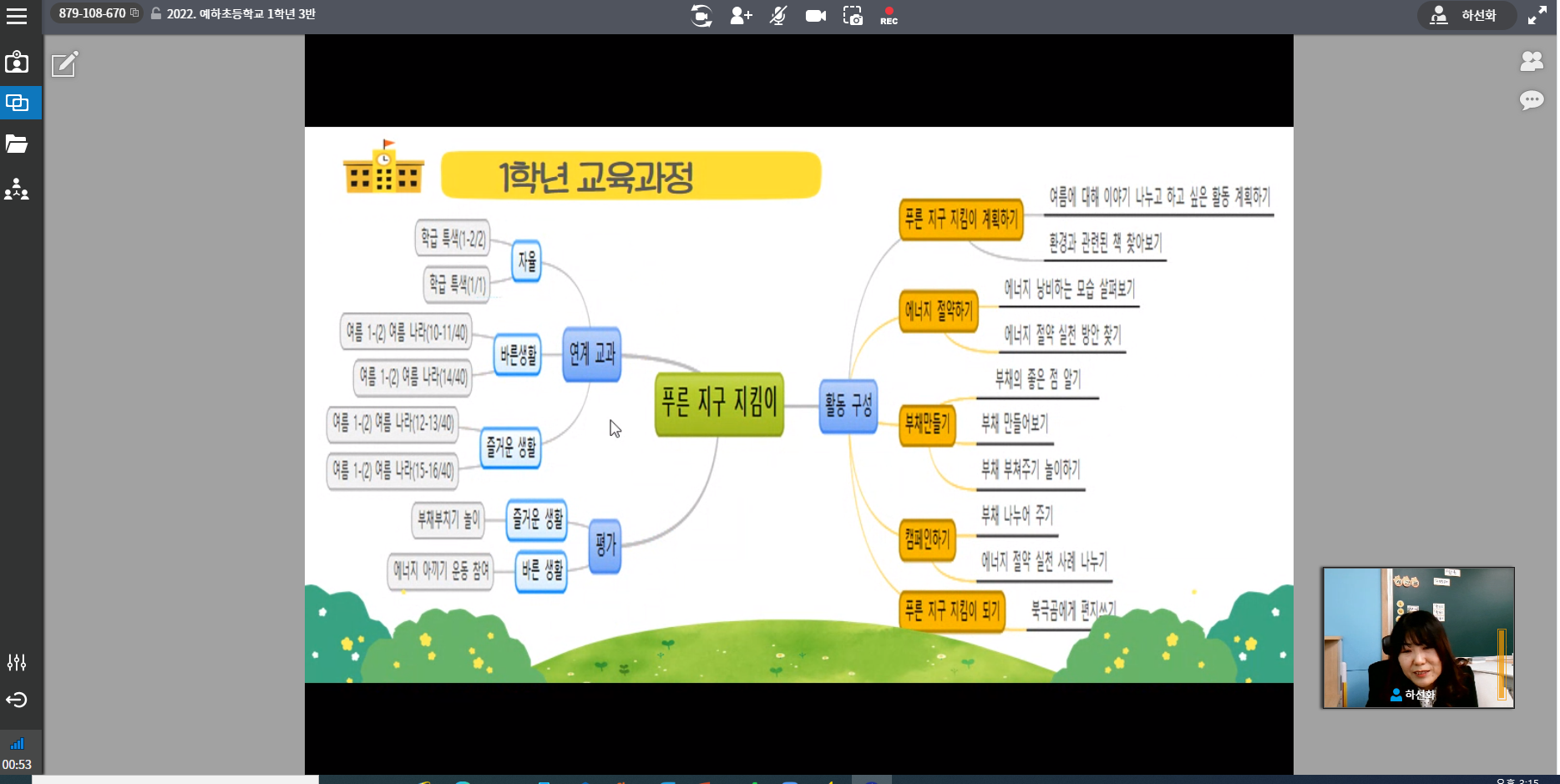This screenshot has width=1560, height=784.
Task: Take a screen capture snapshot
Action: coord(853,16)
